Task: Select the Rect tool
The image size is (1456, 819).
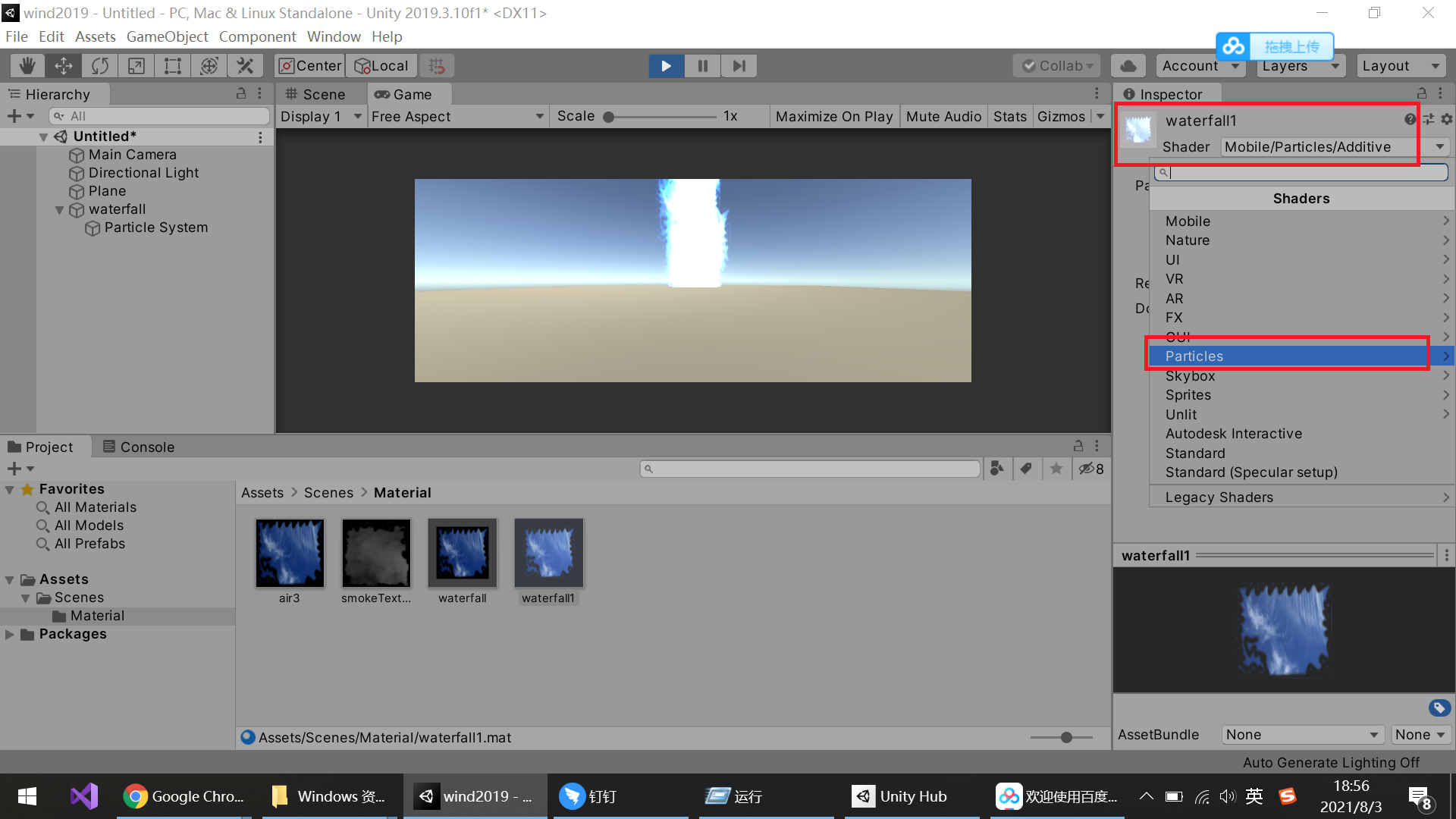Action: click(x=173, y=66)
